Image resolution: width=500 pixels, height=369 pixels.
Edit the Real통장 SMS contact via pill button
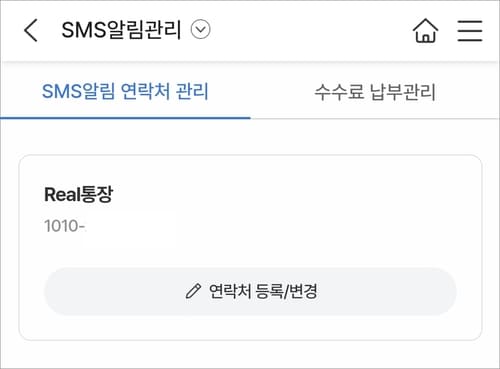pos(250,291)
